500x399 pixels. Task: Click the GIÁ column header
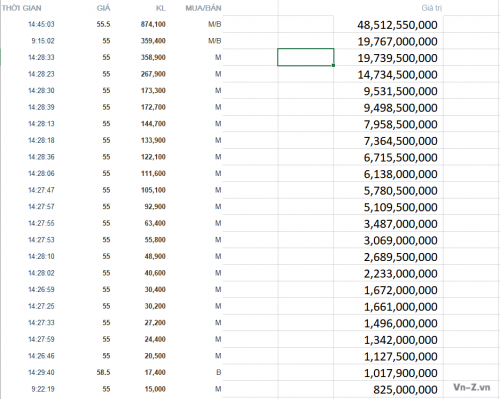(103, 8)
